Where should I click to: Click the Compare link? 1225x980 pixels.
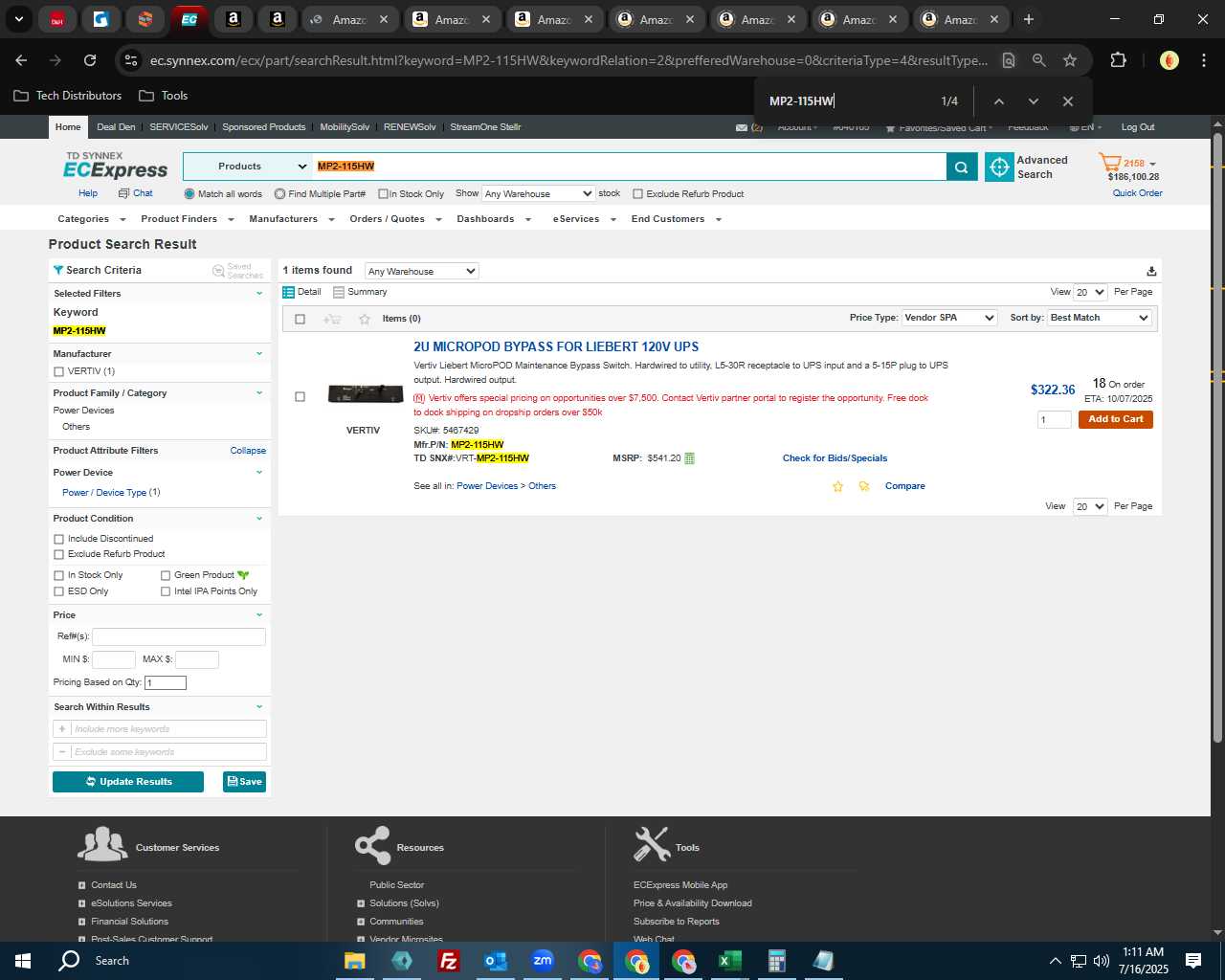(x=905, y=486)
